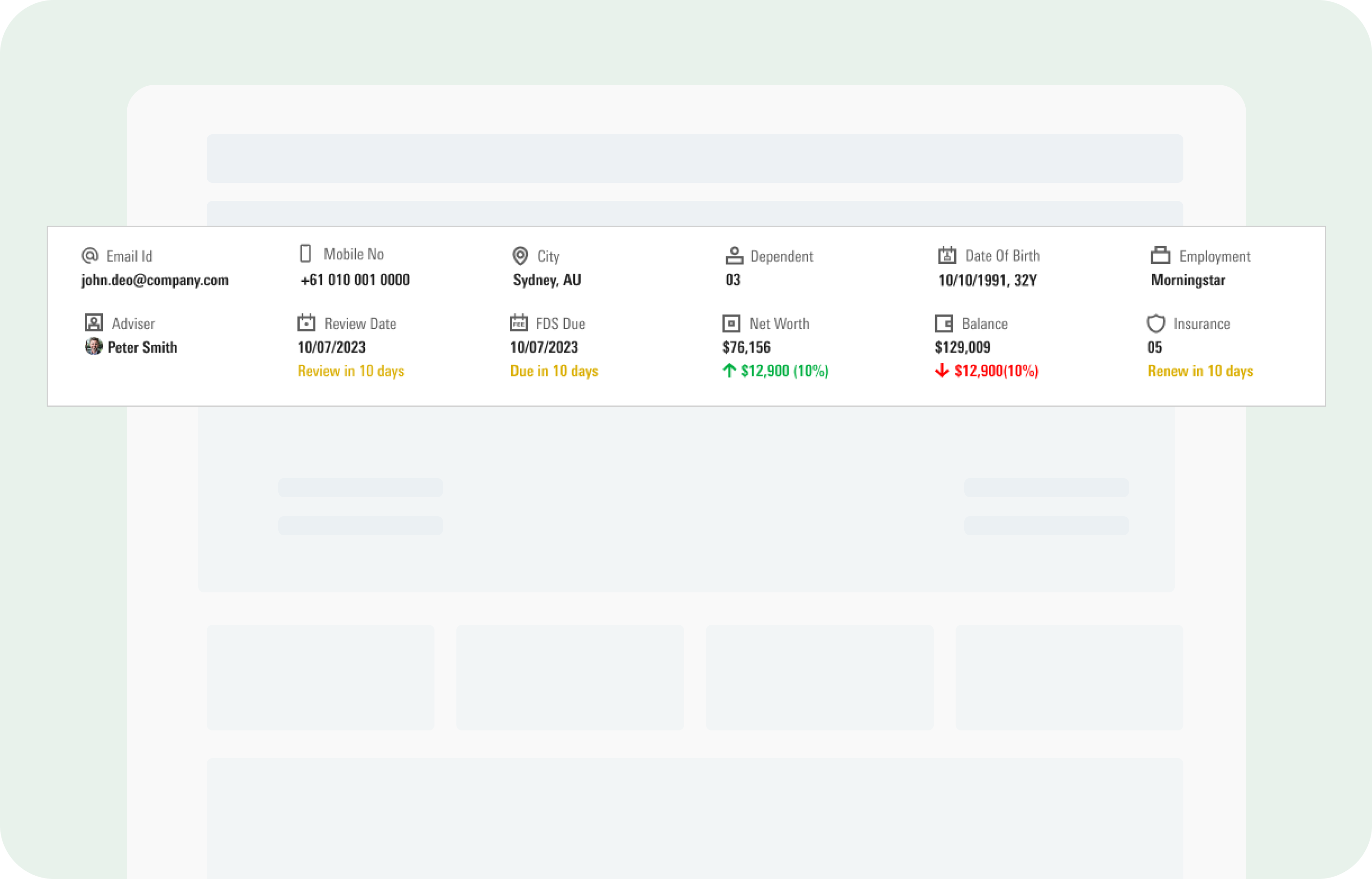Image resolution: width=1372 pixels, height=879 pixels.
Task: Open the john.deo@company.com email link
Action: [155, 280]
